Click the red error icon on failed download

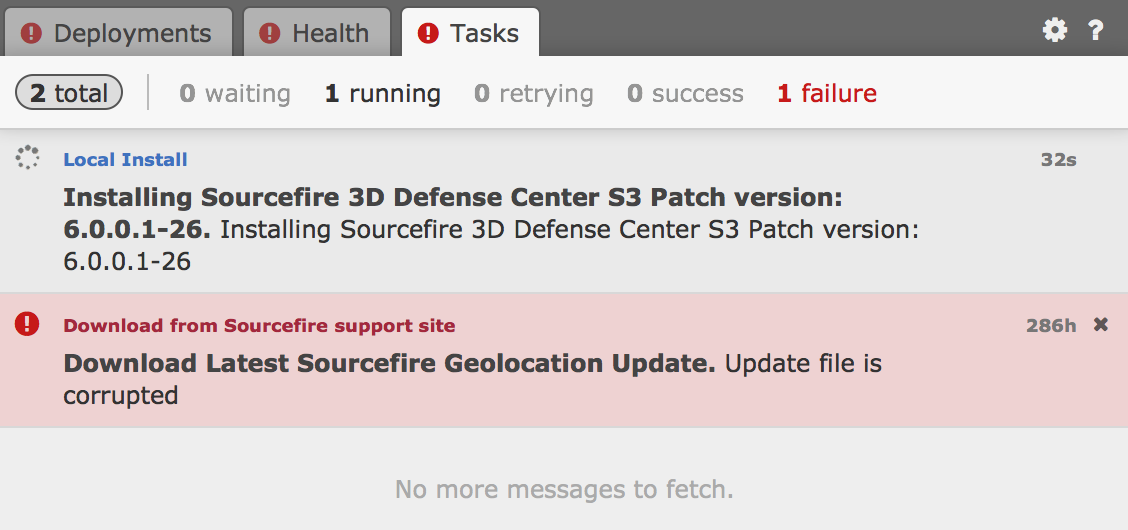pos(27,324)
